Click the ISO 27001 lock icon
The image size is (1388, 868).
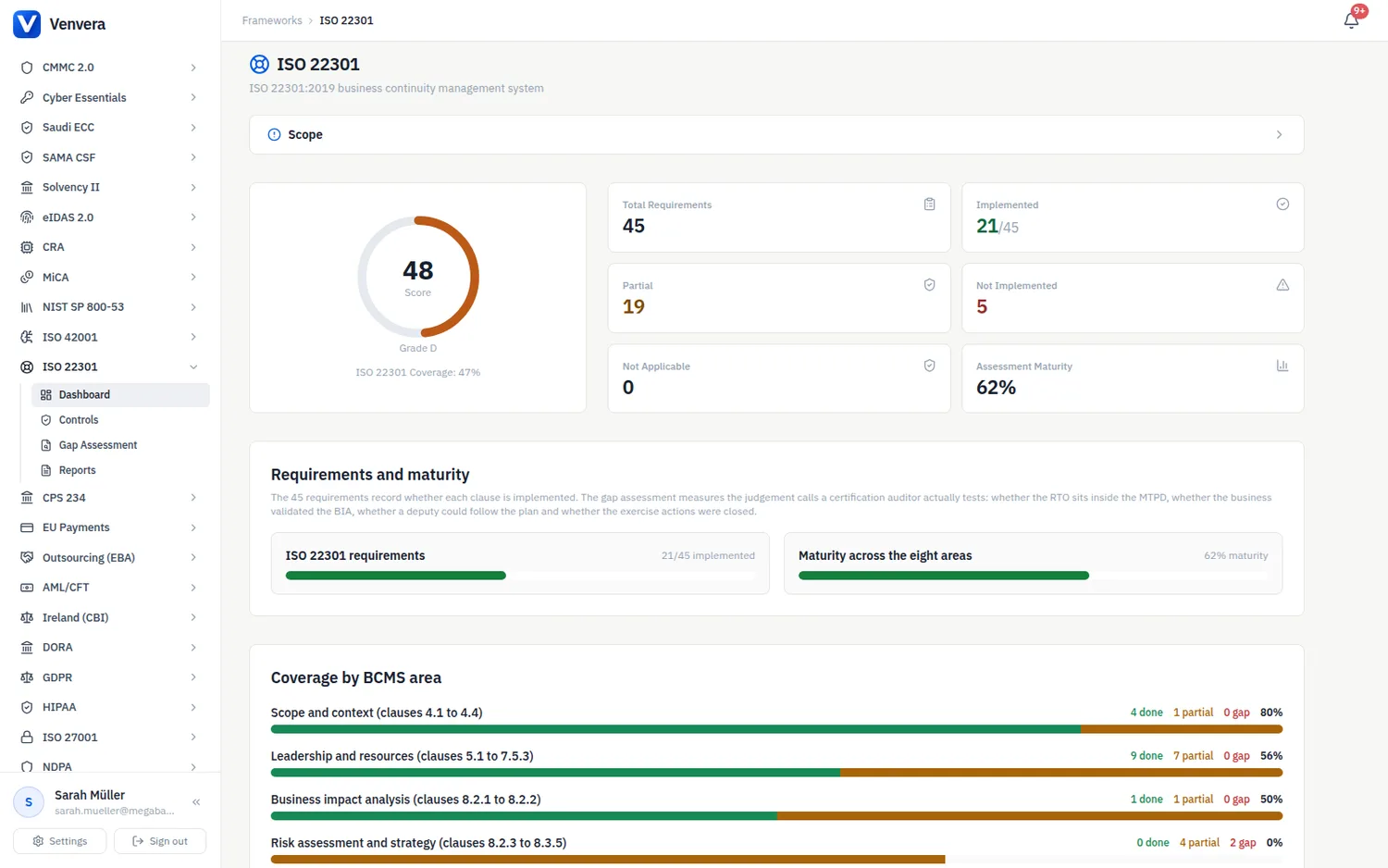pos(27,738)
